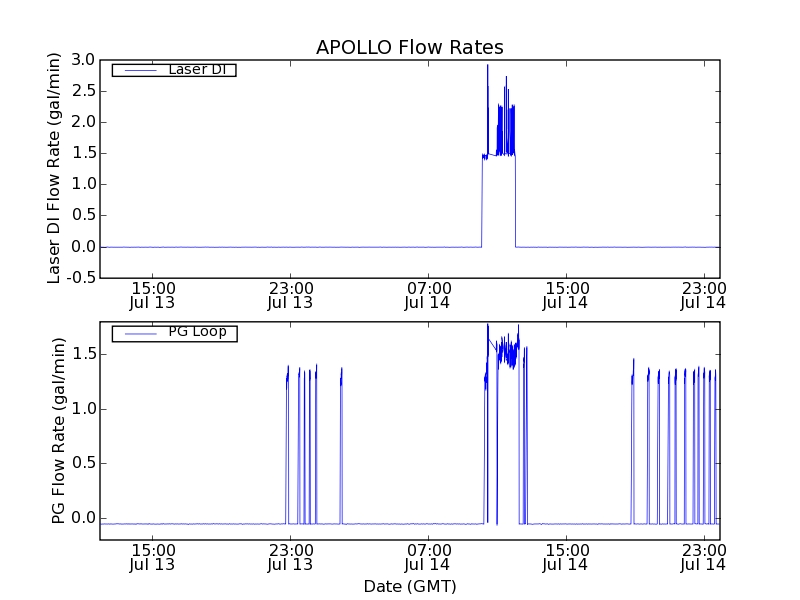
Task: Click the Date (GMT) x-axis label
Action: pos(409,586)
